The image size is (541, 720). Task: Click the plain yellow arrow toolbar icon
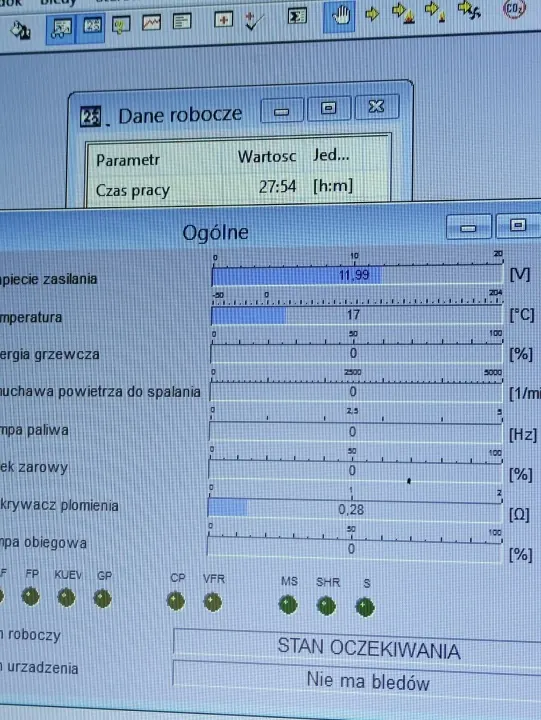(372, 14)
